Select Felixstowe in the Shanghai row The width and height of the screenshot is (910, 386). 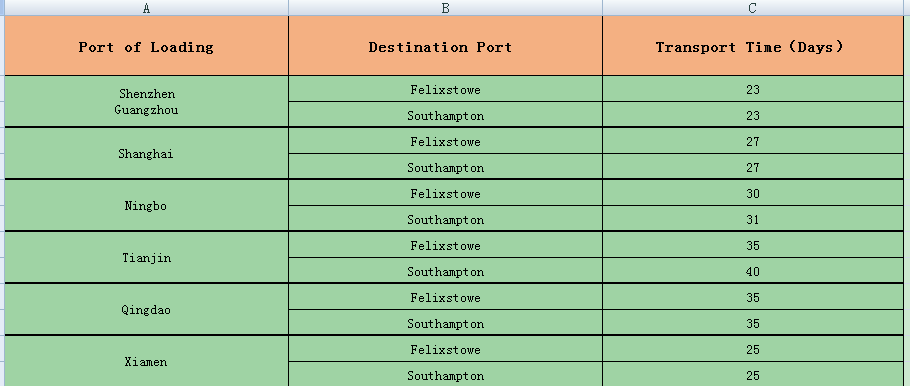point(445,141)
